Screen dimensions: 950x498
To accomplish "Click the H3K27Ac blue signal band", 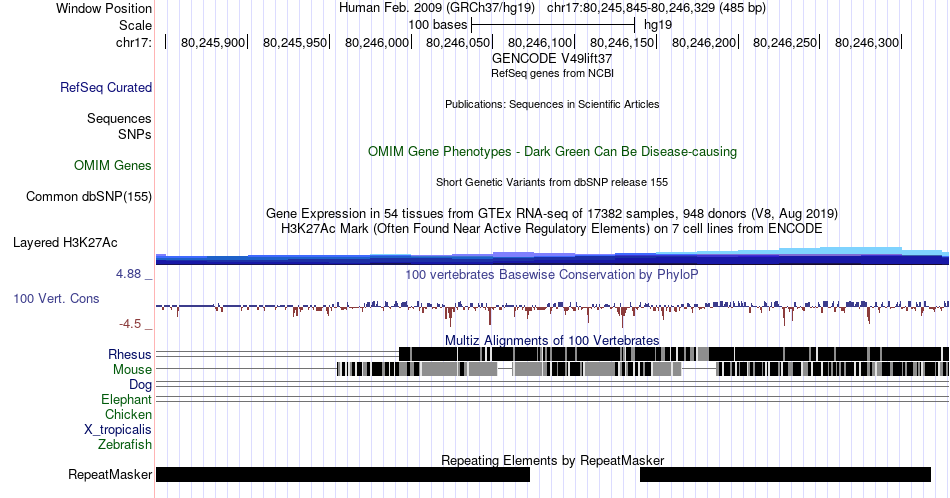I will point(552,258).
